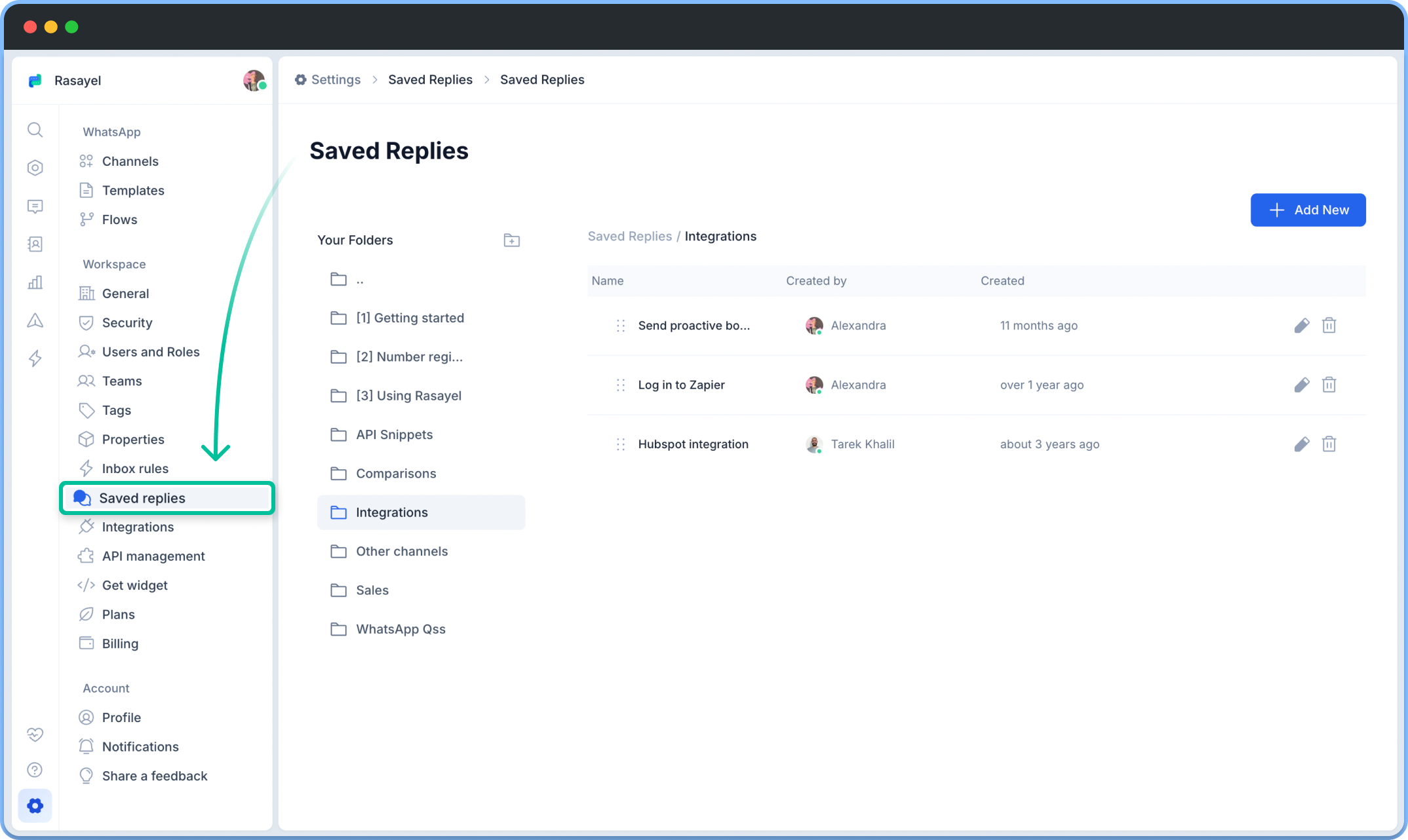
Task: Open the help question mark icon
Action: [35, 770]
